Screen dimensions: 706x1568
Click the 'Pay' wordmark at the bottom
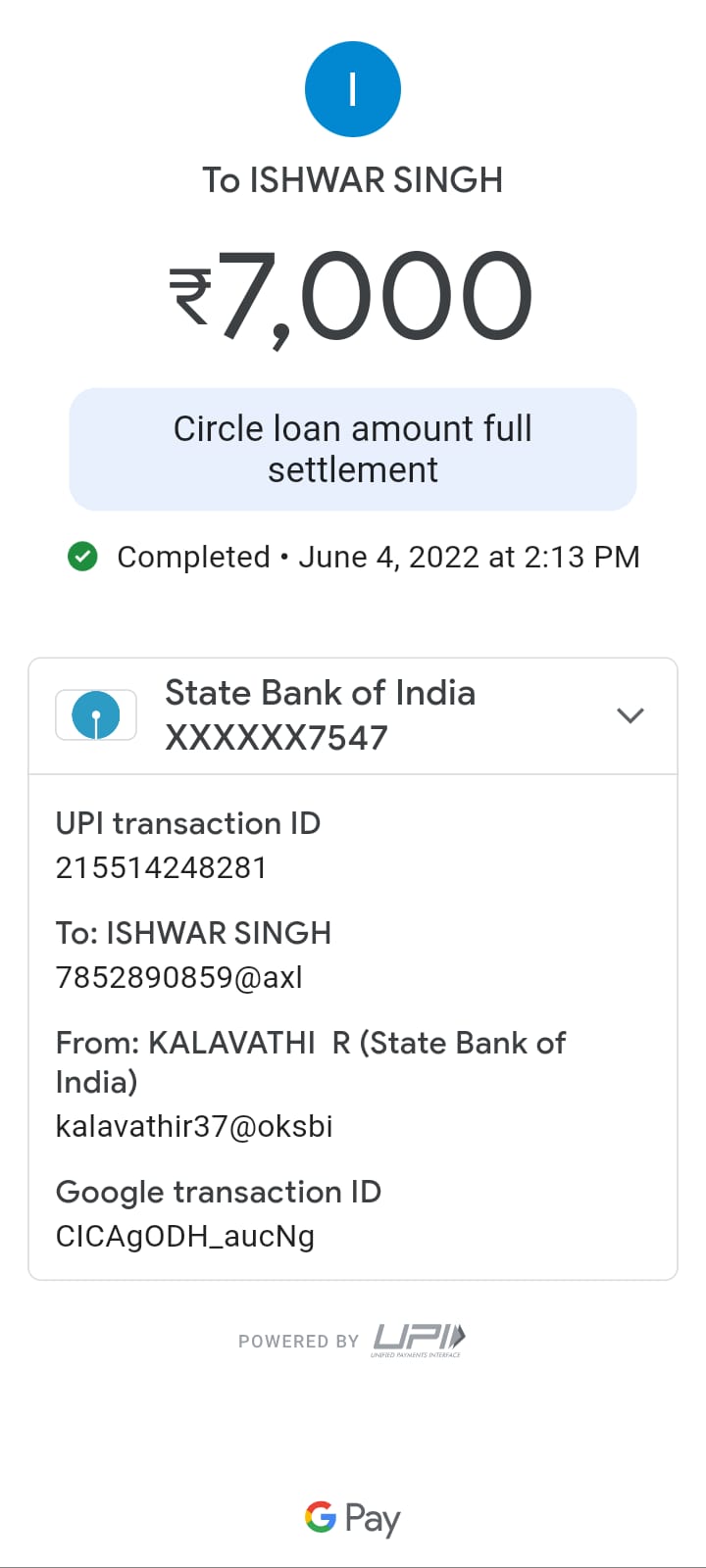click(373, 1519)
